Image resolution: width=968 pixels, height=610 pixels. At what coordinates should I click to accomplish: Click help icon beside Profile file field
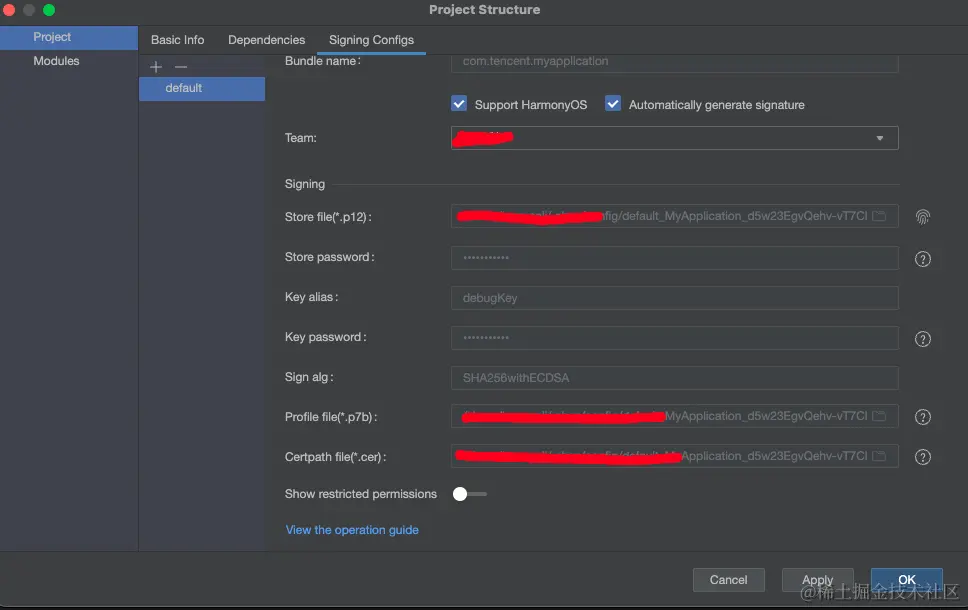pos(923,418)
